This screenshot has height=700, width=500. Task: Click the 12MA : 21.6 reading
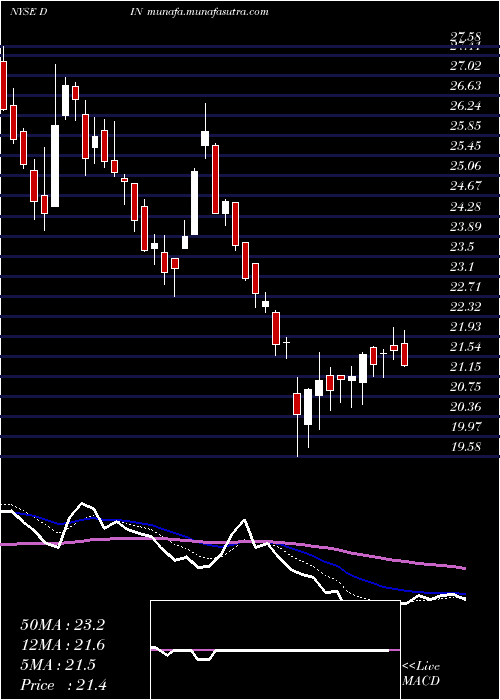click(62, 645)
